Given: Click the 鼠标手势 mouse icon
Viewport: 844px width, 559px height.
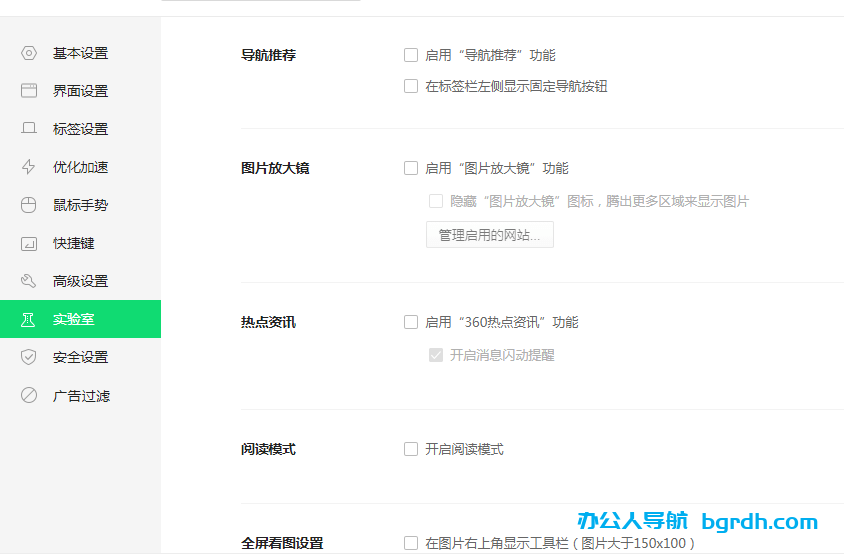Looking at the screenshot, I should pos(29,205).
